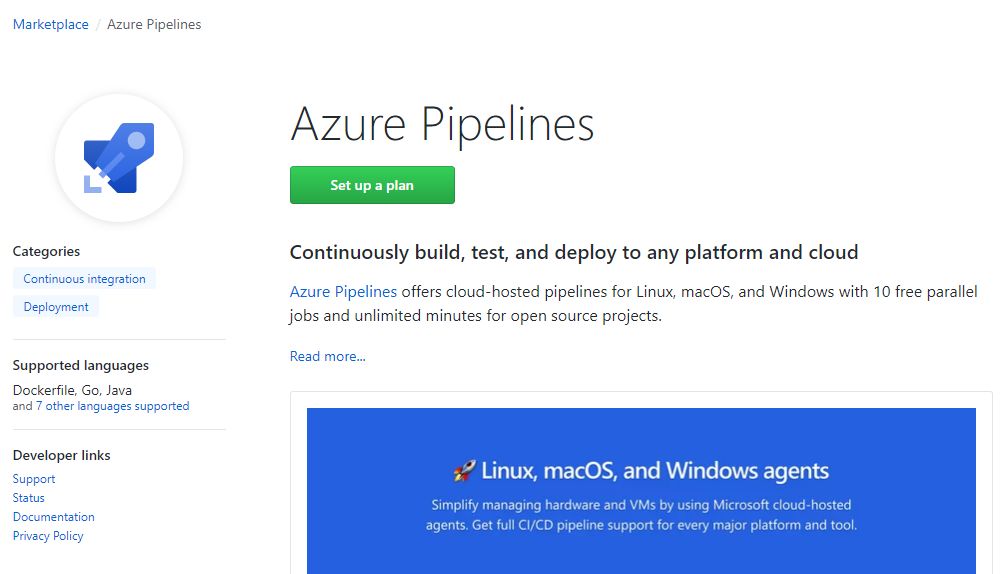
Task: Expand the description with Read more
Action: (328, 356)
